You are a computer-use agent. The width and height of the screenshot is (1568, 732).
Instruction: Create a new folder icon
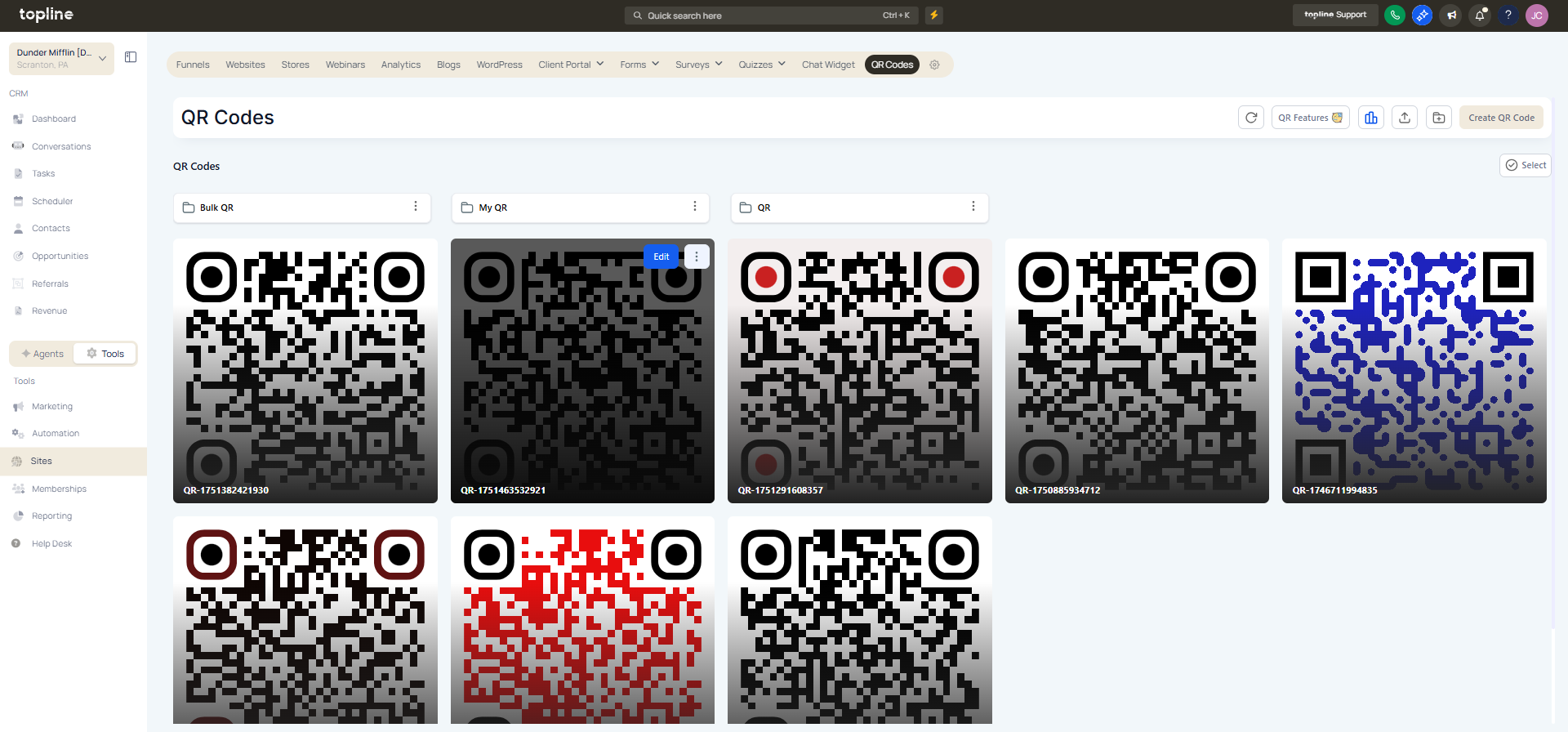tap(1439, 118)
